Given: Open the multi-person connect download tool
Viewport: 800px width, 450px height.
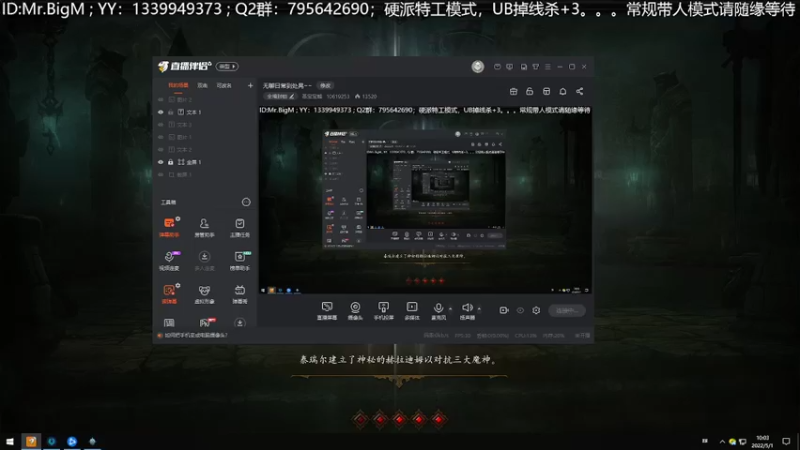Looking at the screenshot, I should click(204, 260).
